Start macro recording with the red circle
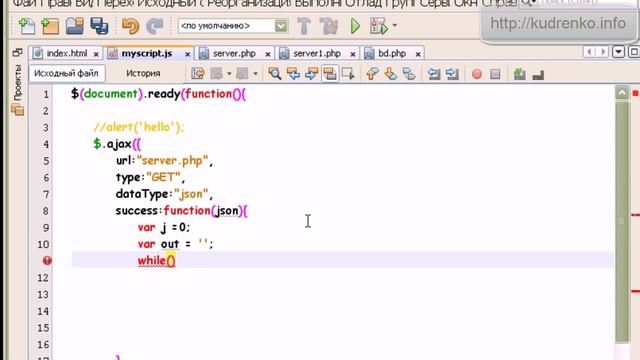640x360 pixels. [476, 74]
